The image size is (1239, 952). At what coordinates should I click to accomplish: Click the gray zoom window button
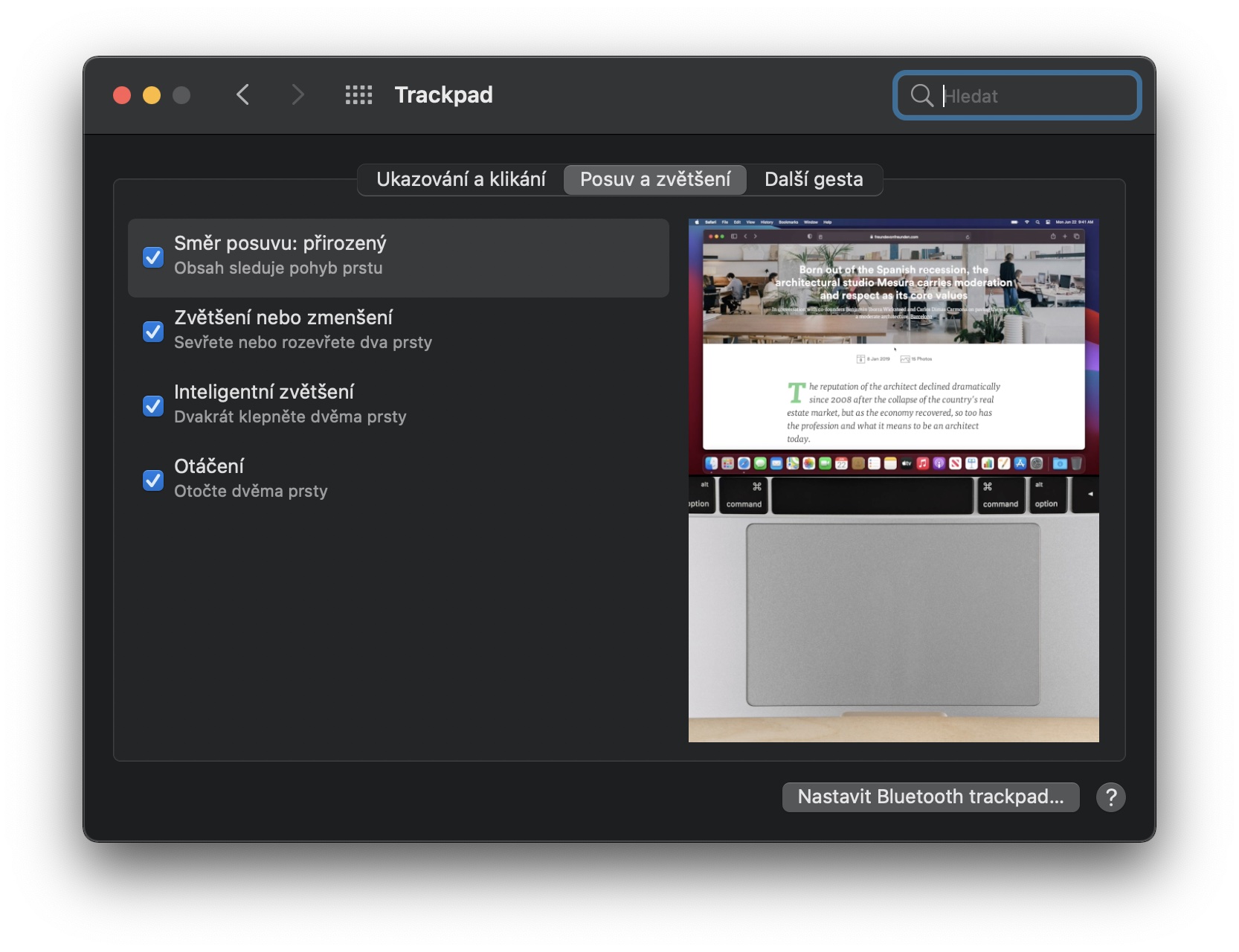(x=181, y=95)
